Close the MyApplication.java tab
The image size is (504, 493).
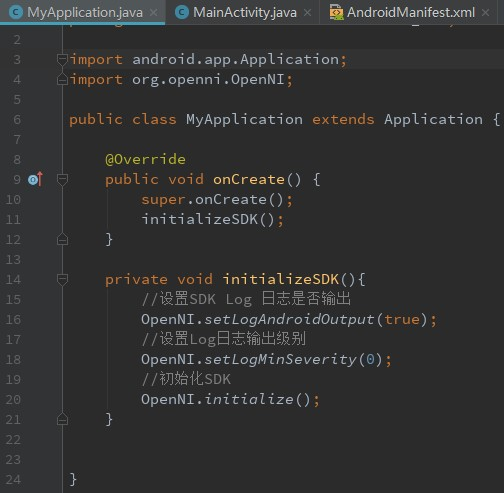pos(153,13)
